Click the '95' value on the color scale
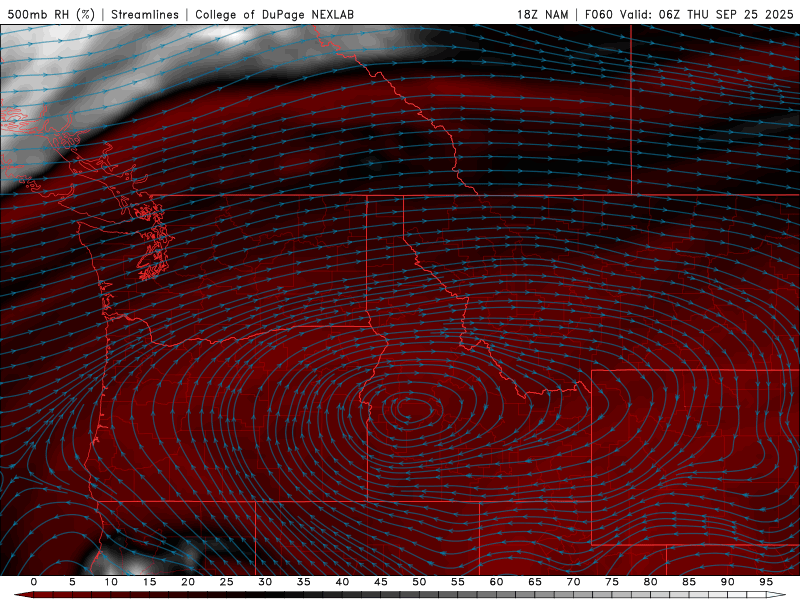 point(766,582)
